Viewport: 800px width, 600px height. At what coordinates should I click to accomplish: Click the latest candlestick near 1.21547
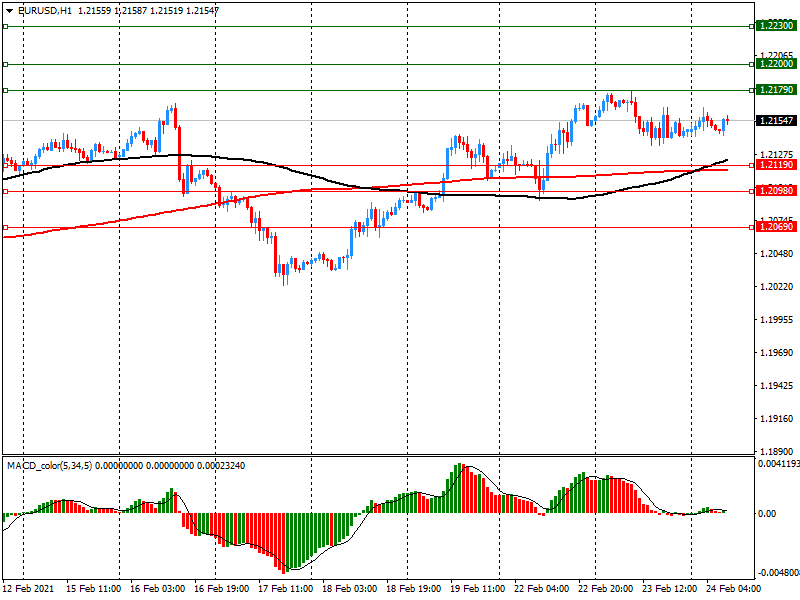coord(727,121)
